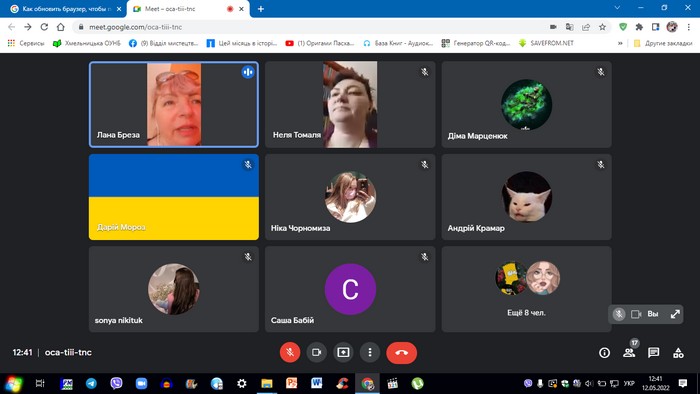Switch to the Как обновить браузер tab
Image resolution: width=700 pixels, height=394 pixels.
click(65, 9)
